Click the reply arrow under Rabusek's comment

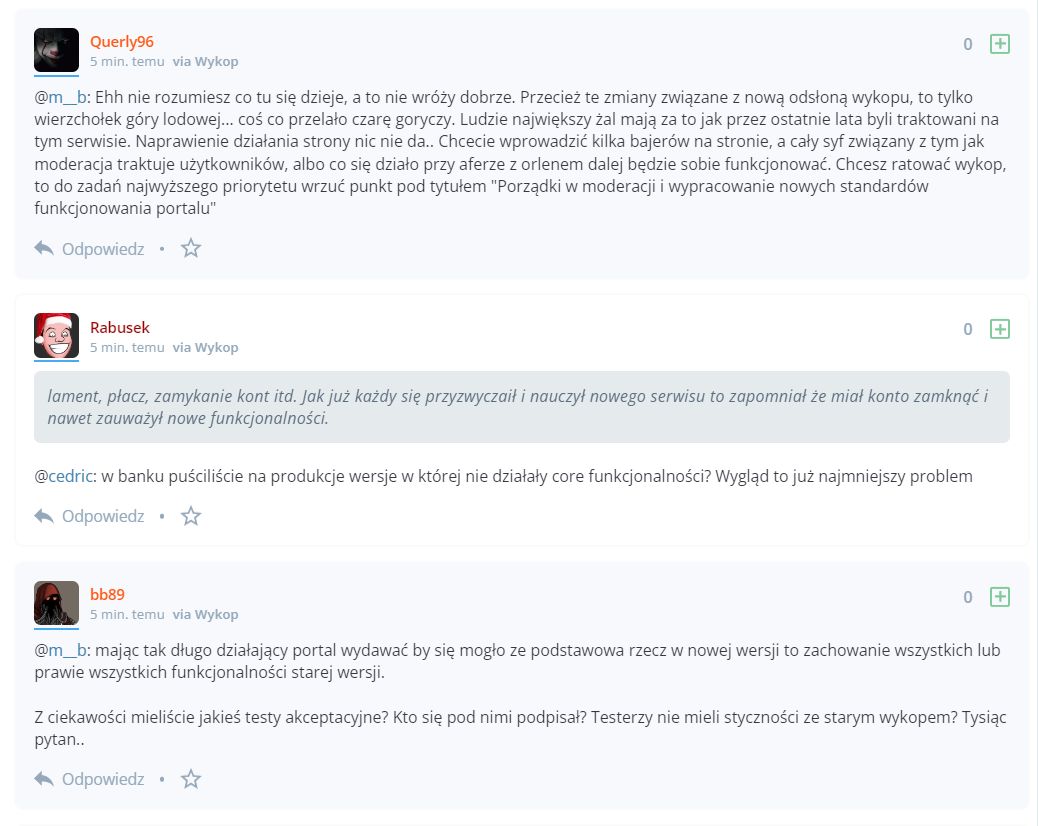[x=44, y=516]
